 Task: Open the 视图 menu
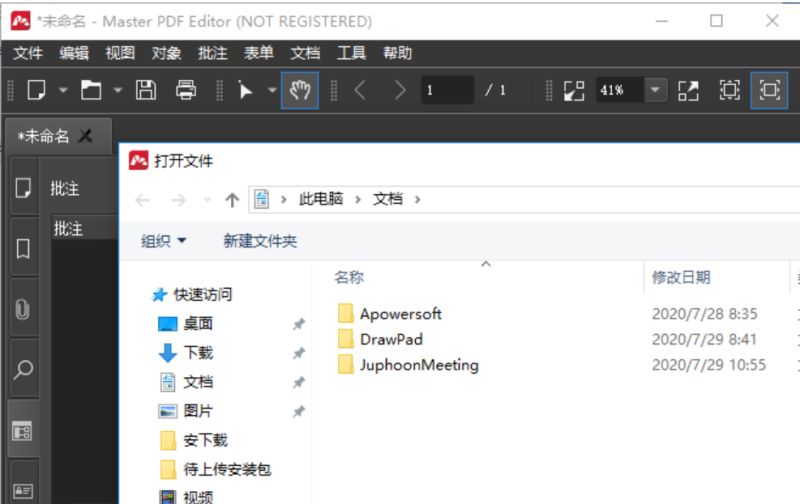point(120,53)
